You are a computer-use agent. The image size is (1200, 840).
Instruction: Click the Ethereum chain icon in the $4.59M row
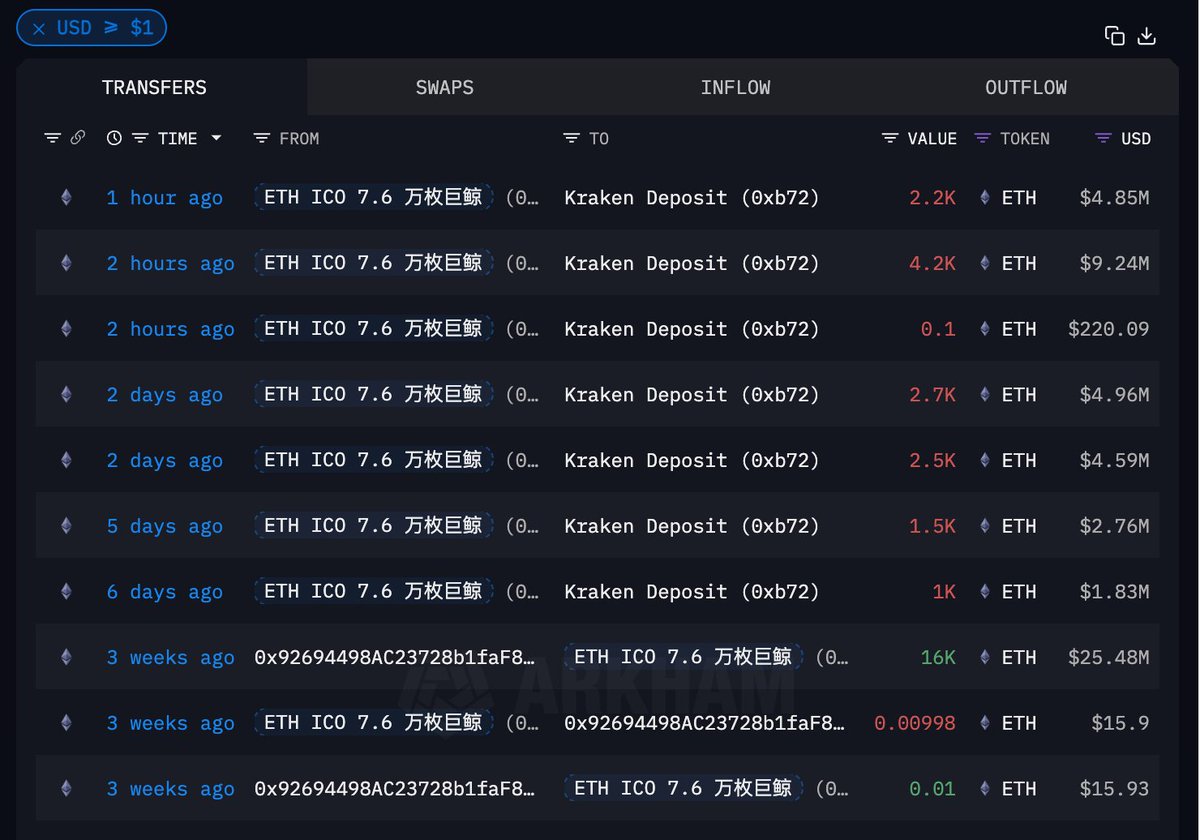[x=66, y=460]
